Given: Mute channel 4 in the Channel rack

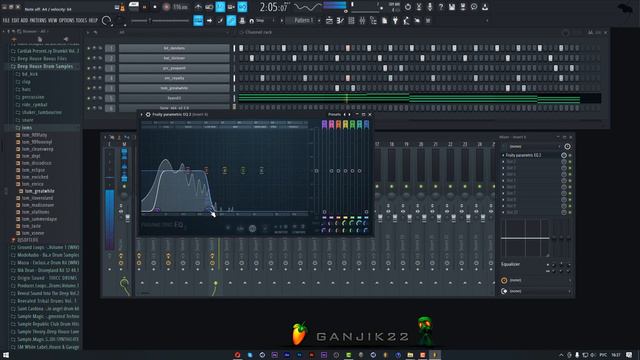Looking at the screenshot, I should pyautogui.click(x=89, y=78).
